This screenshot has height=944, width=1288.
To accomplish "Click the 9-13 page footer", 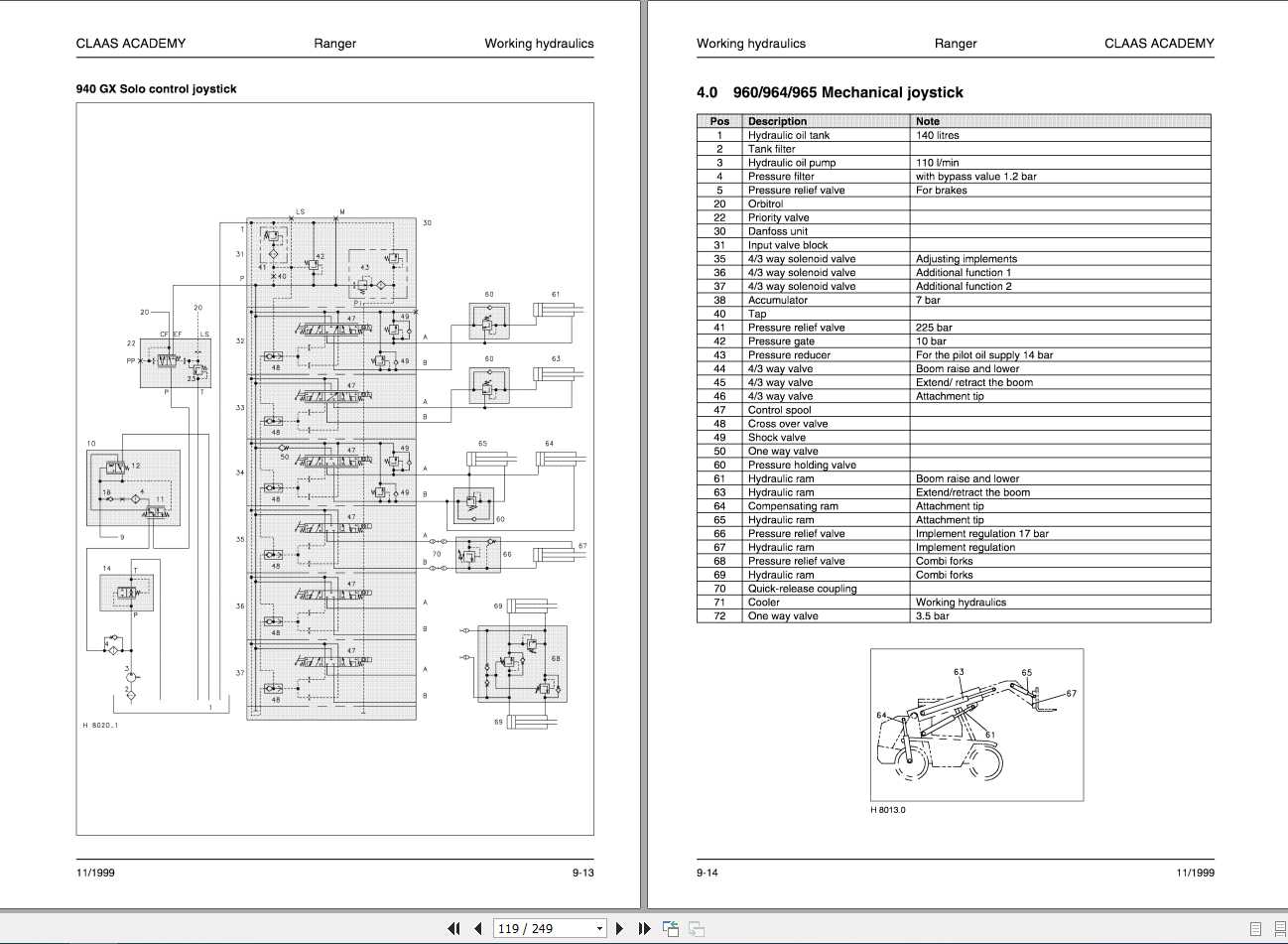I will coord(581,873).
